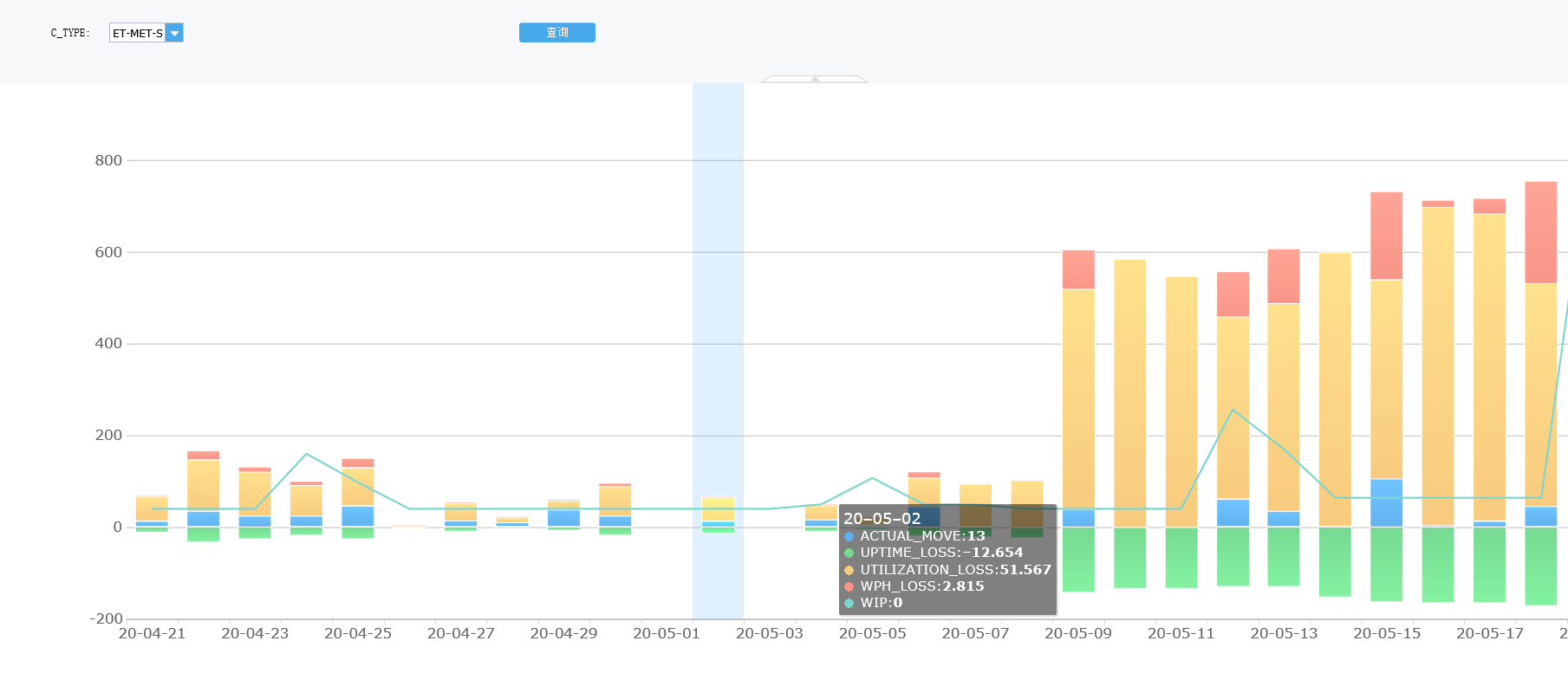Click the WIP line peak near 20-05-12
The height and width of the screenshot is (673, 1568).
tap(1233, 410)
